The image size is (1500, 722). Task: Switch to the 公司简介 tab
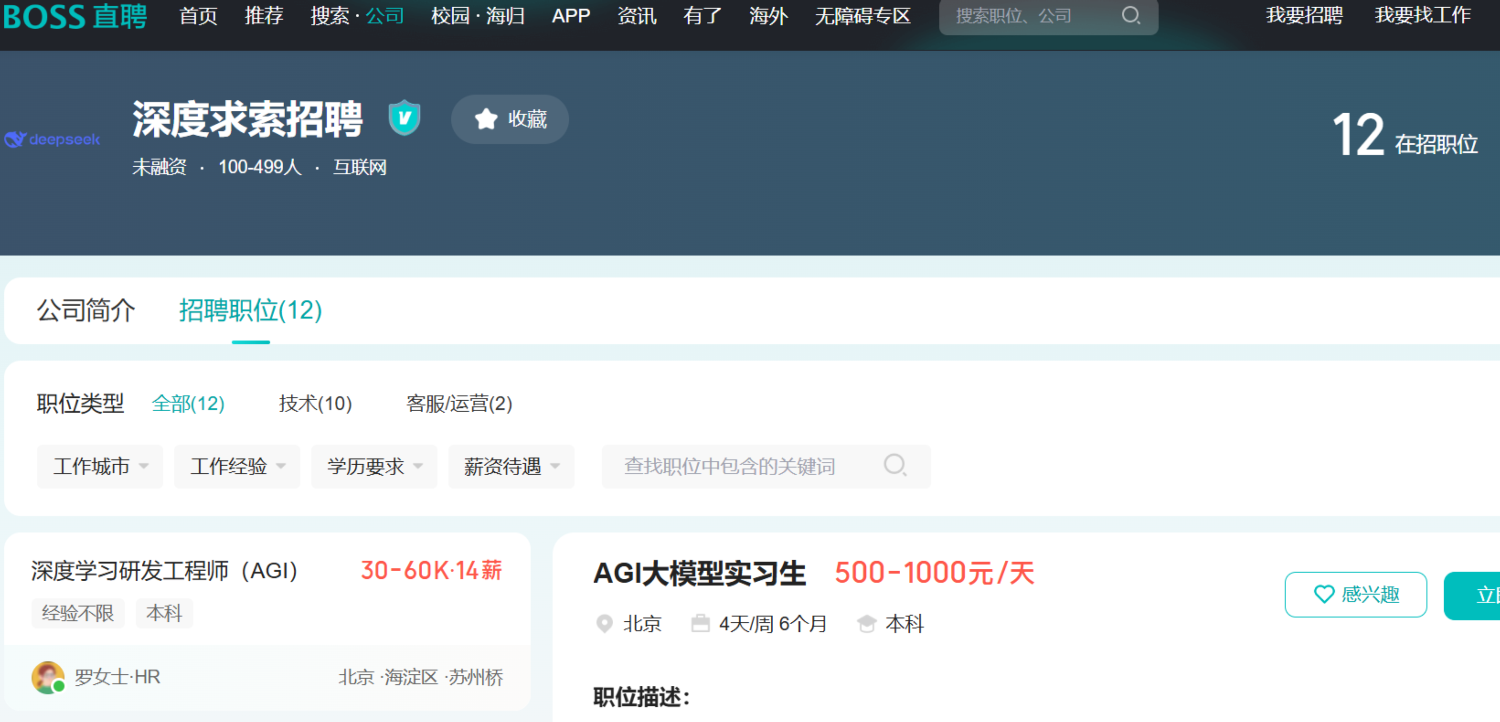tap(86, 311)
